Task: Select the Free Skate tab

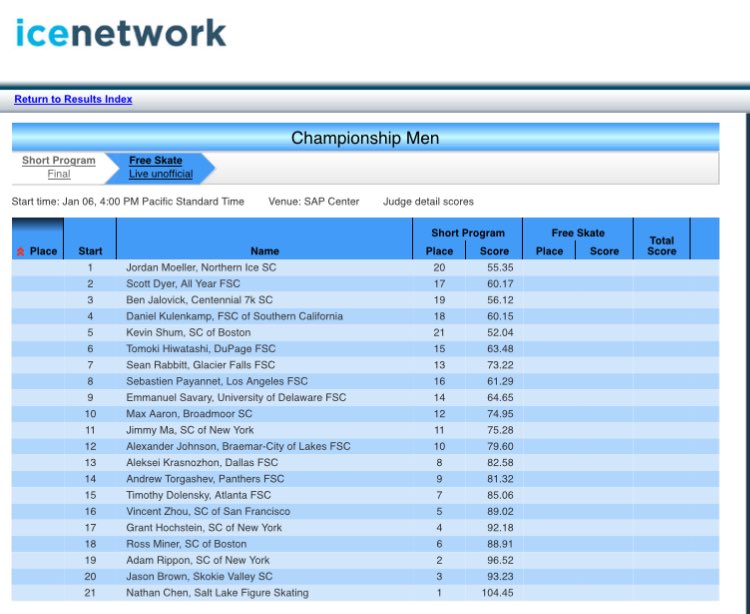Action: [x=155, y=160]
